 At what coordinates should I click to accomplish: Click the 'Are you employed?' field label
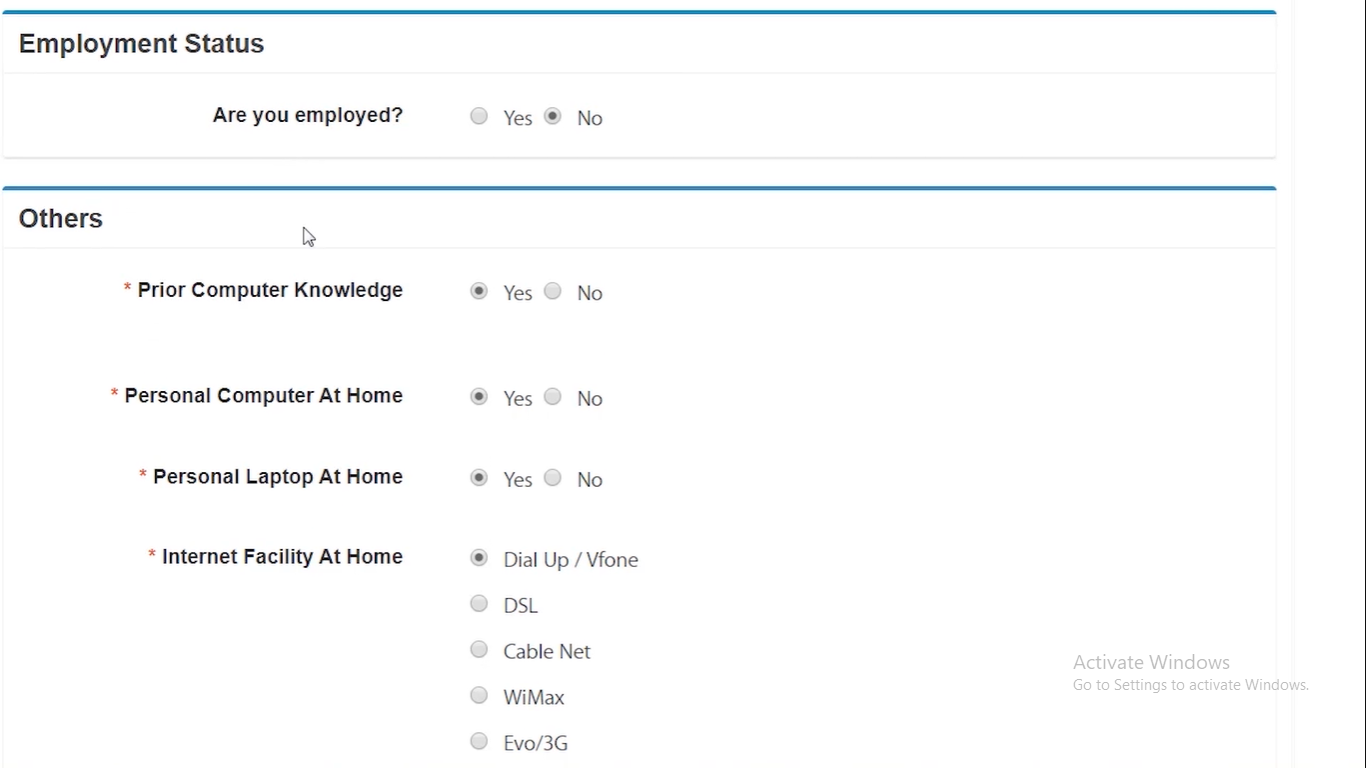[x=307, y=115]
